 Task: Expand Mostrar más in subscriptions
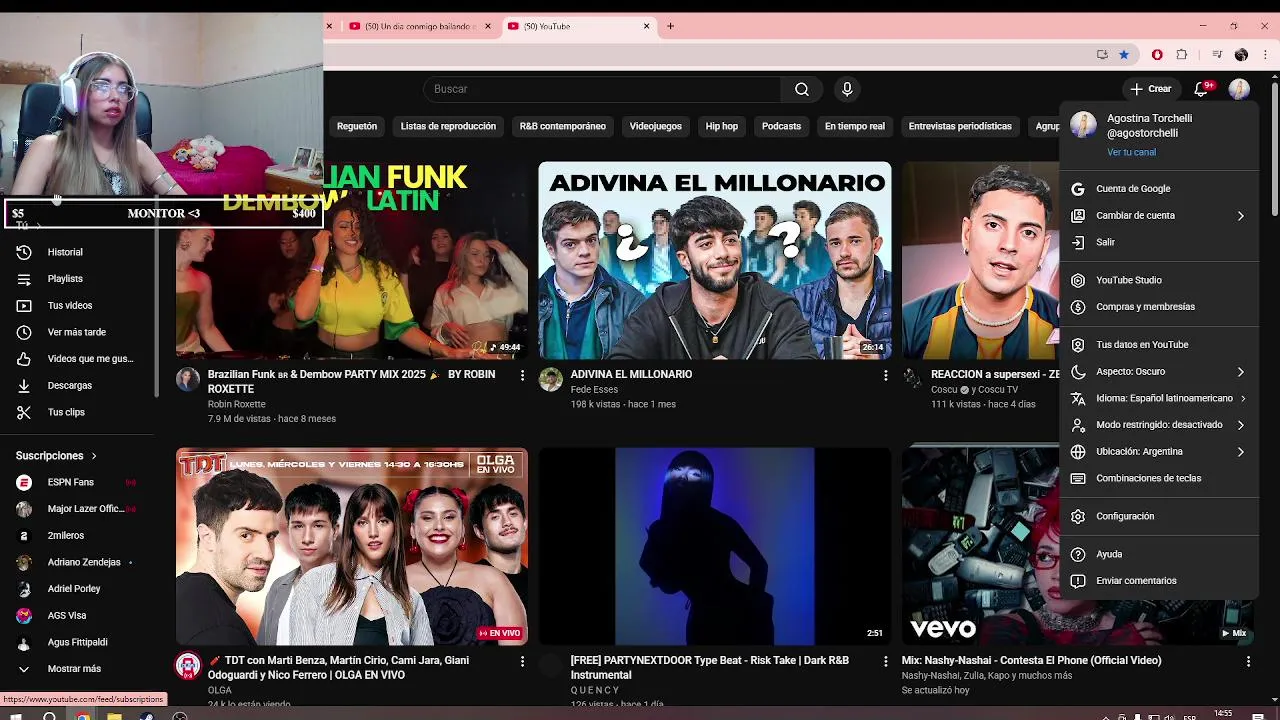click(x=78, y=669)
